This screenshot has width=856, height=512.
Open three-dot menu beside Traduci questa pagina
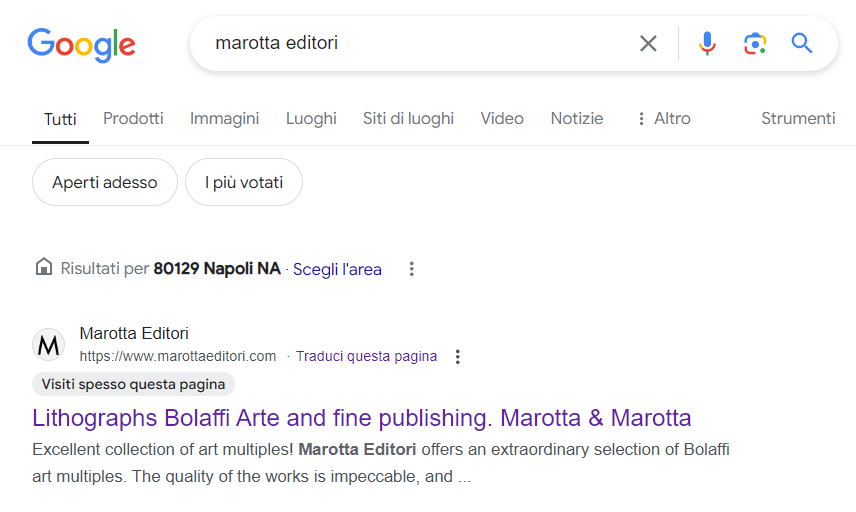(458, 356)
